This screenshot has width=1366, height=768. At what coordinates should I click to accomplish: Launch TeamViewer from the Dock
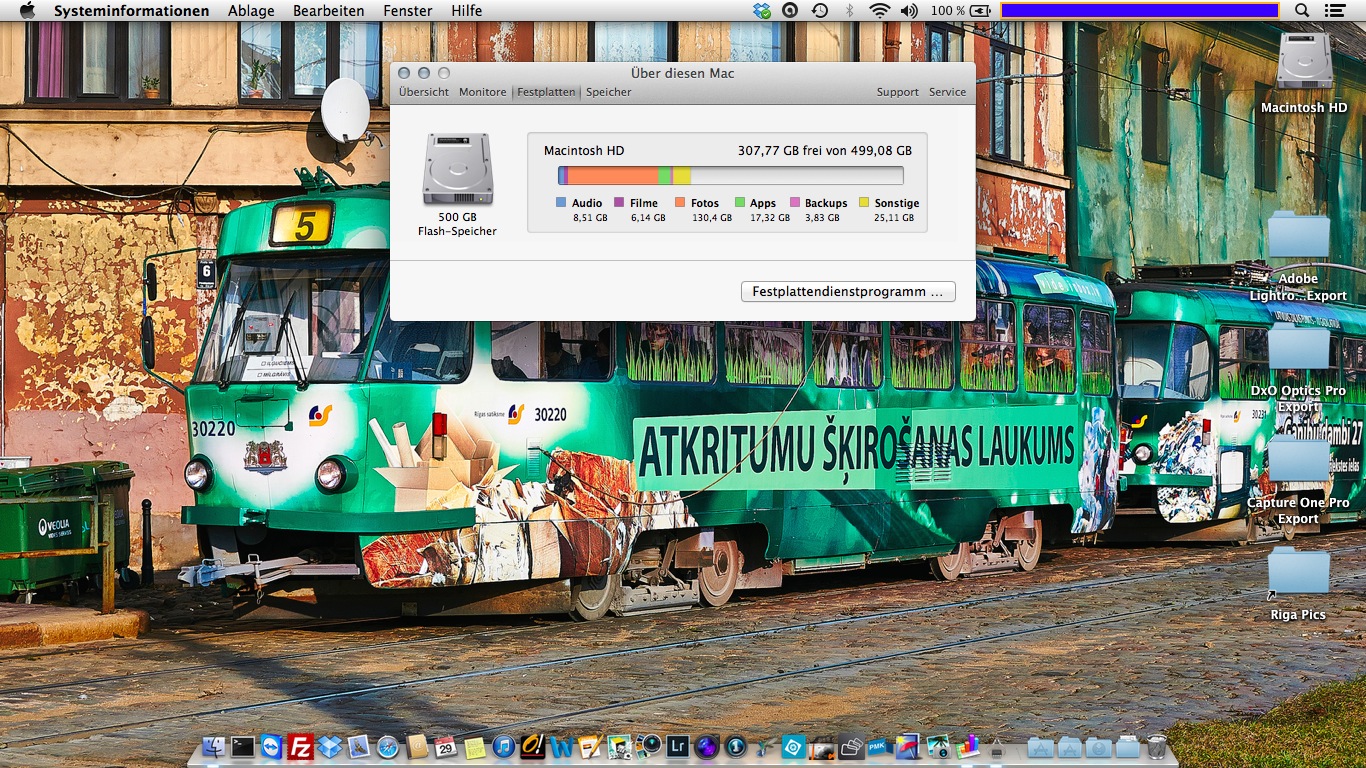pyautogui.click(x=271, y=746)
